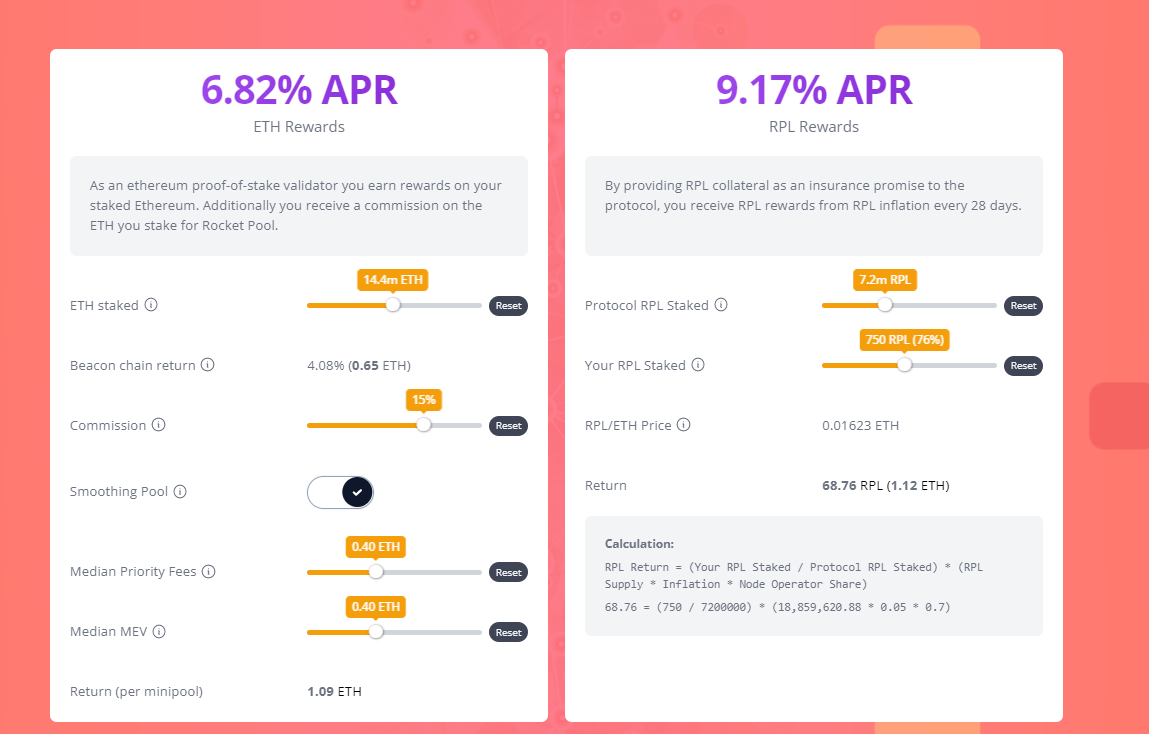Click info icon next to Smoothing Pool
Screen dimensions: 1149x734
[x=179, y=492]
